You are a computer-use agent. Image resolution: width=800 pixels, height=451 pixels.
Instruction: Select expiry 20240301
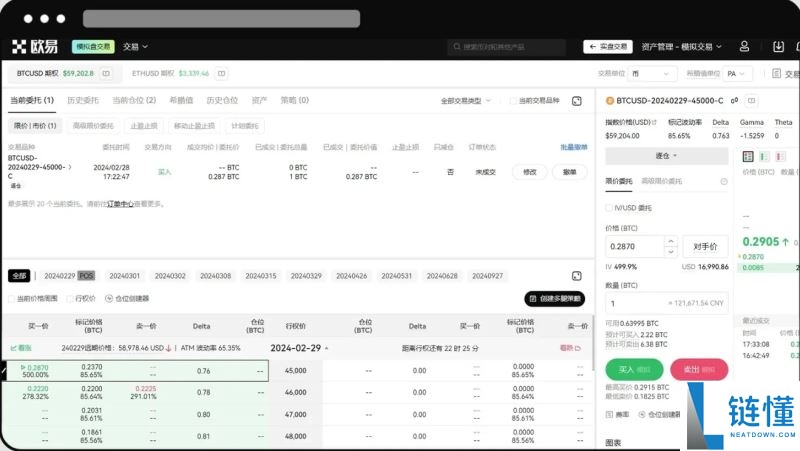(x=124, y=276)
